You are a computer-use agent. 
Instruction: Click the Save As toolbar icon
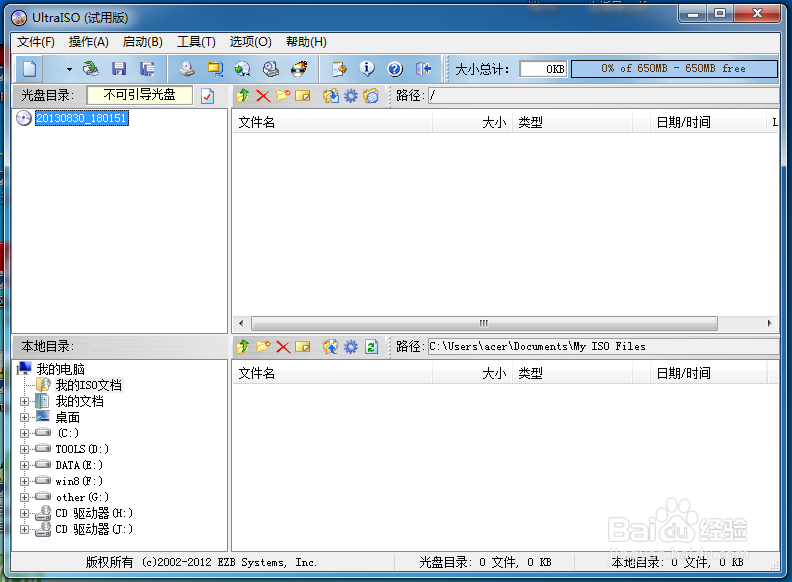point(147,69)
